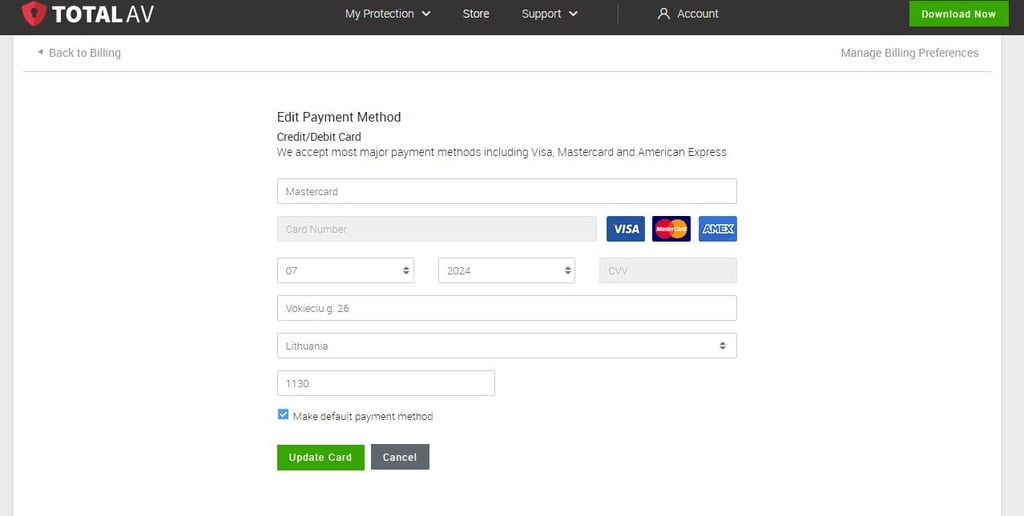The height and width of the screenshot is (516, 1024).
Task: Expand the My Protection menu
Action: (388, 14)
